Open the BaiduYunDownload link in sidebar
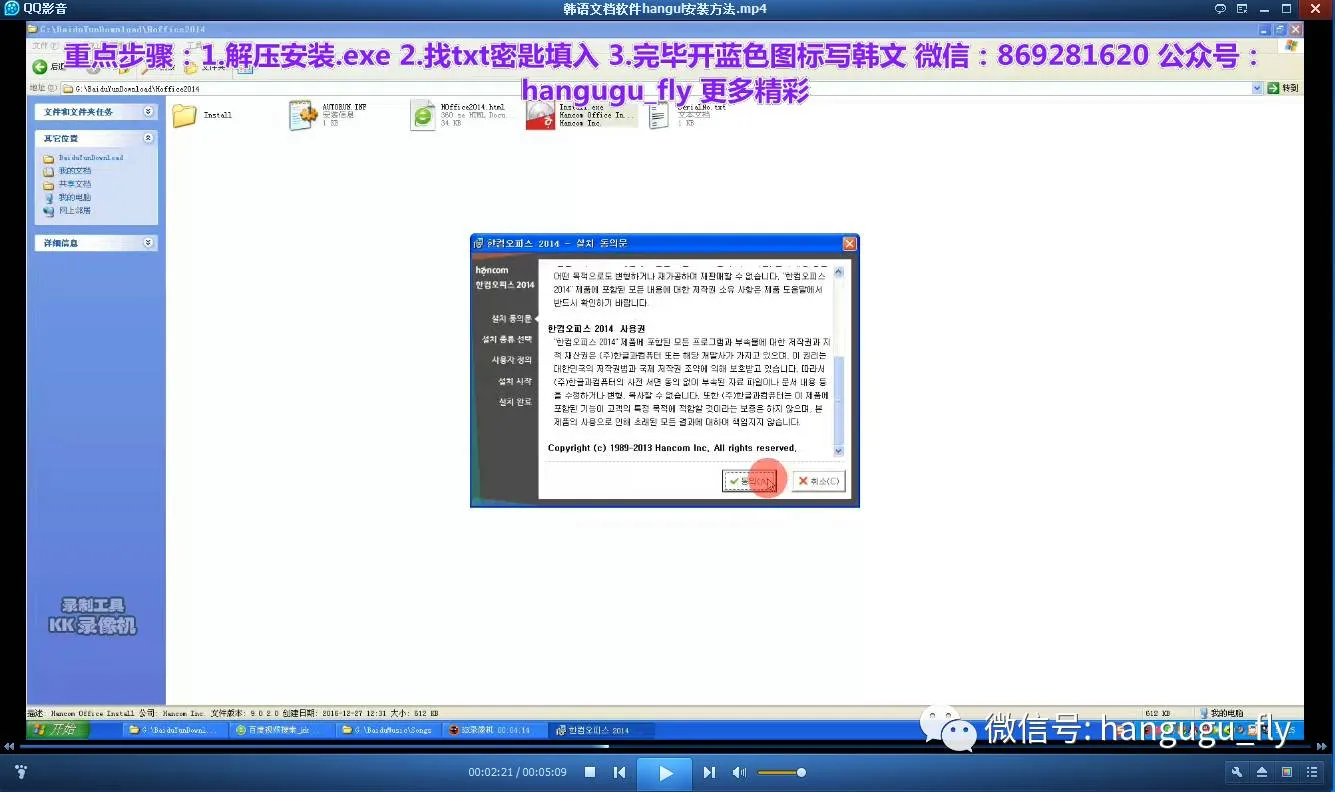1335x792 pixels. click(x=91, y=158)
